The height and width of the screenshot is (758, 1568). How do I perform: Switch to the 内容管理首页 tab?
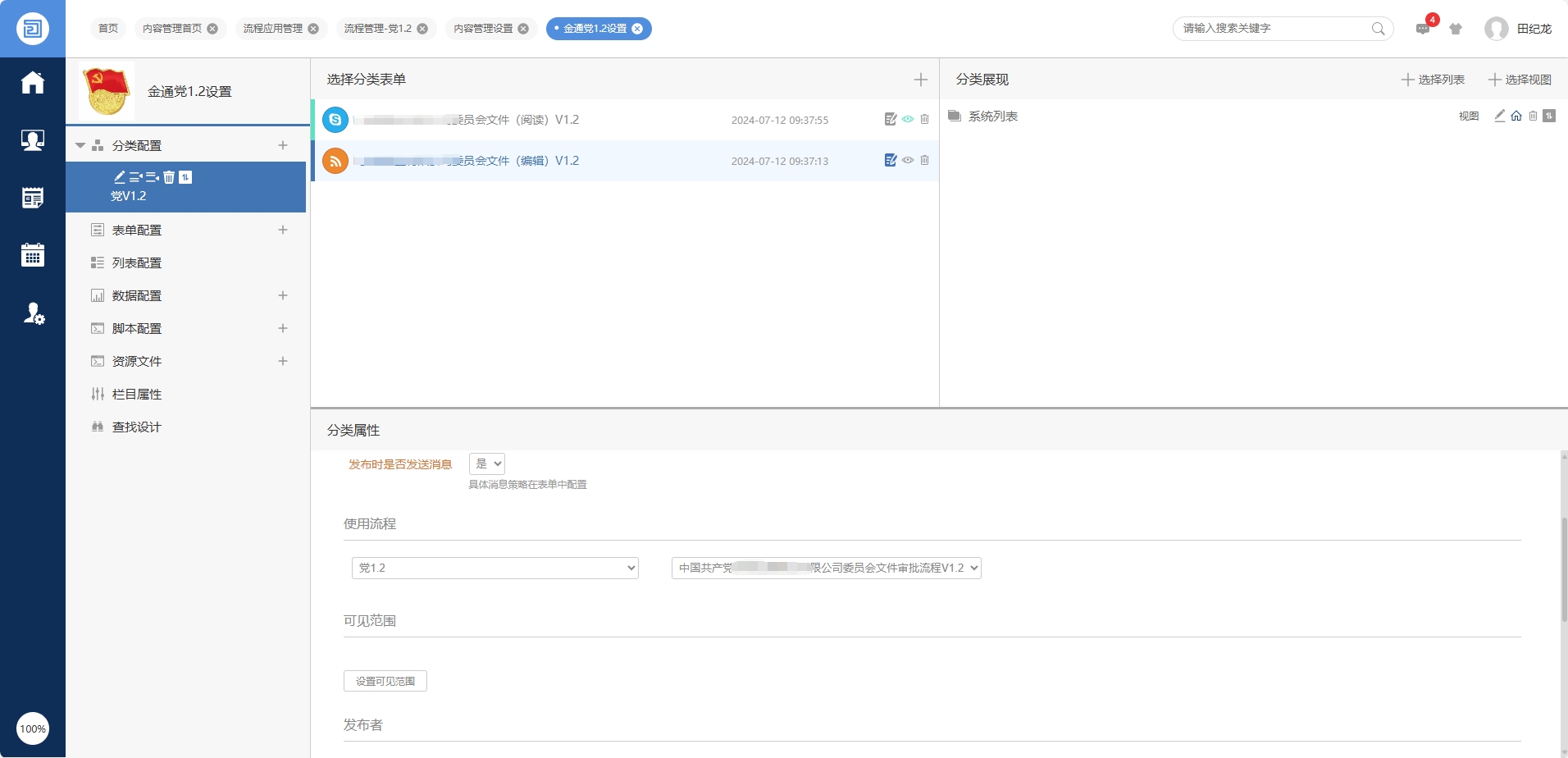(172, 29)
